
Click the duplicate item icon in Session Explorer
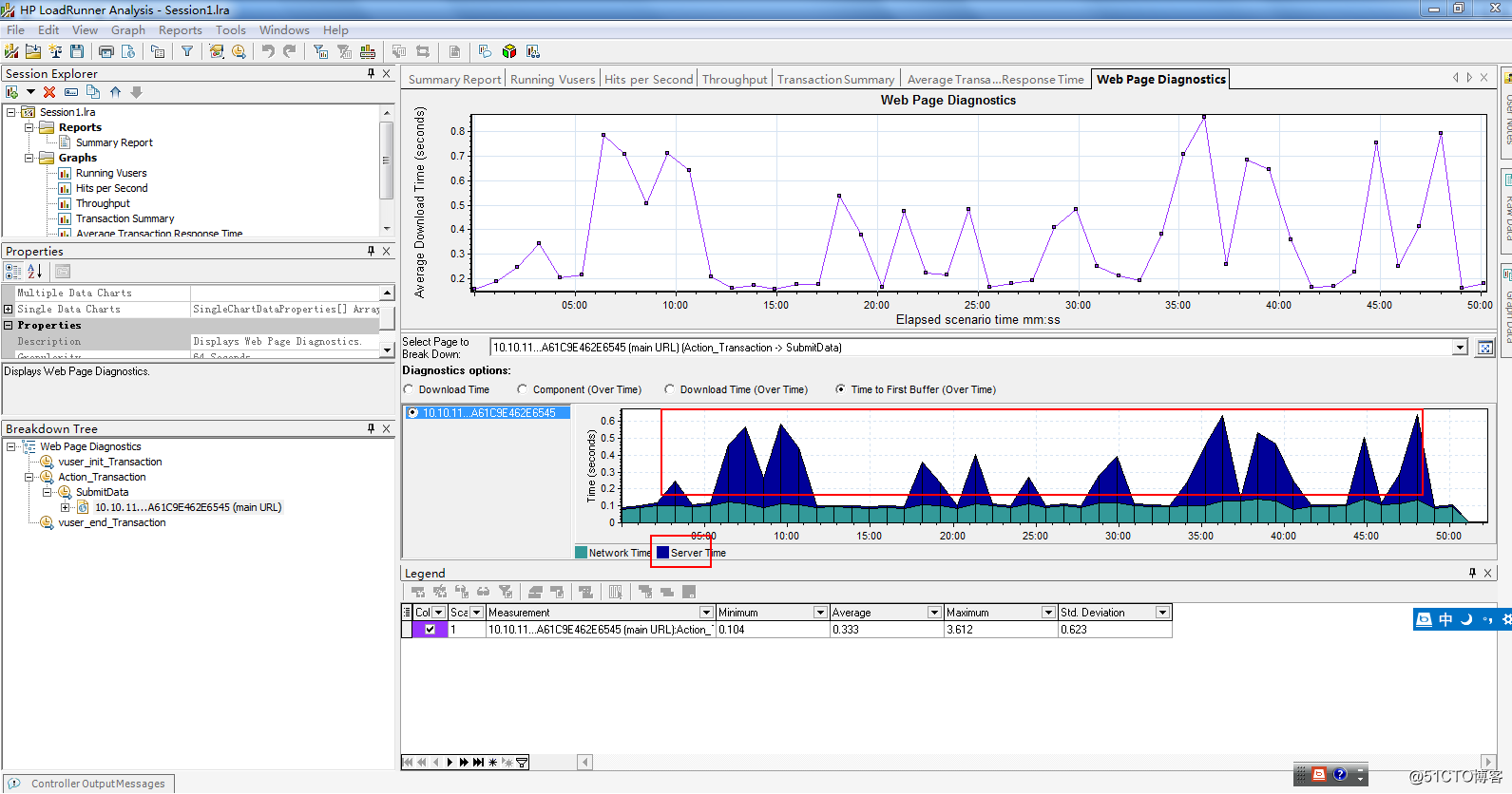click(93, 92)
